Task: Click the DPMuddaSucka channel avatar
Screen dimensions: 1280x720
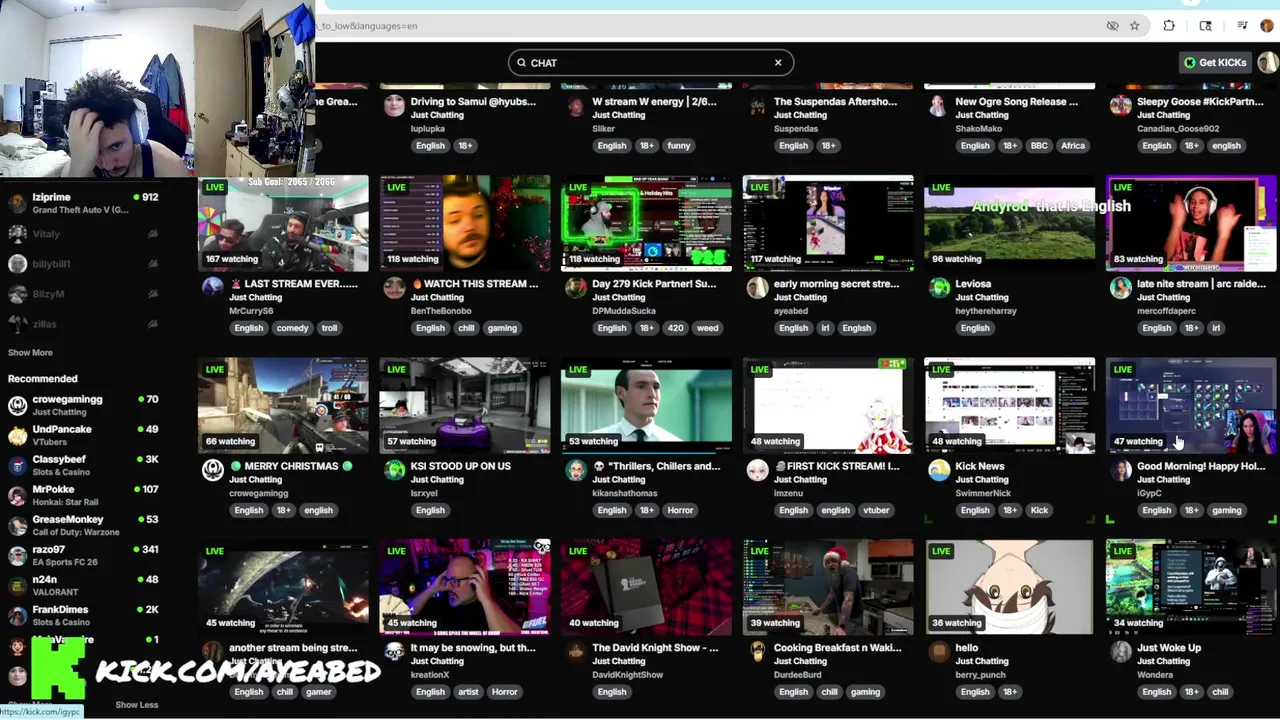Action: click(x=575, y=288)
